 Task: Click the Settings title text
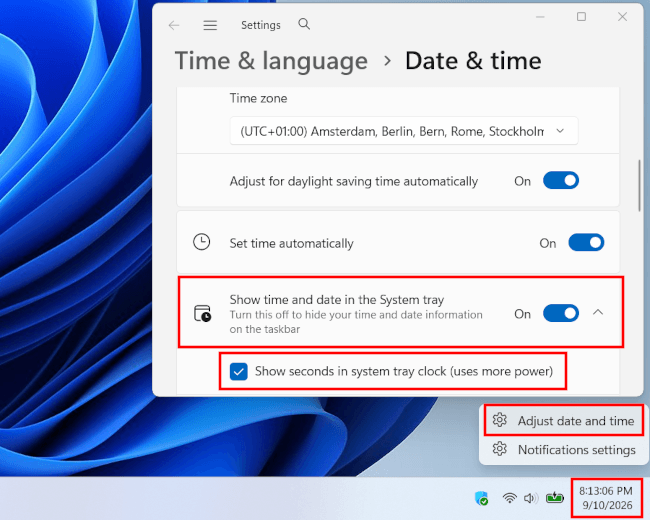point(261,25)
